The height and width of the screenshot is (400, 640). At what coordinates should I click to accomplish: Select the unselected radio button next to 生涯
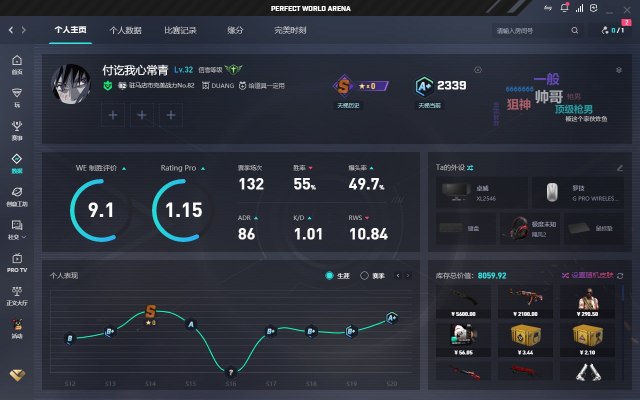coord(364,276)
